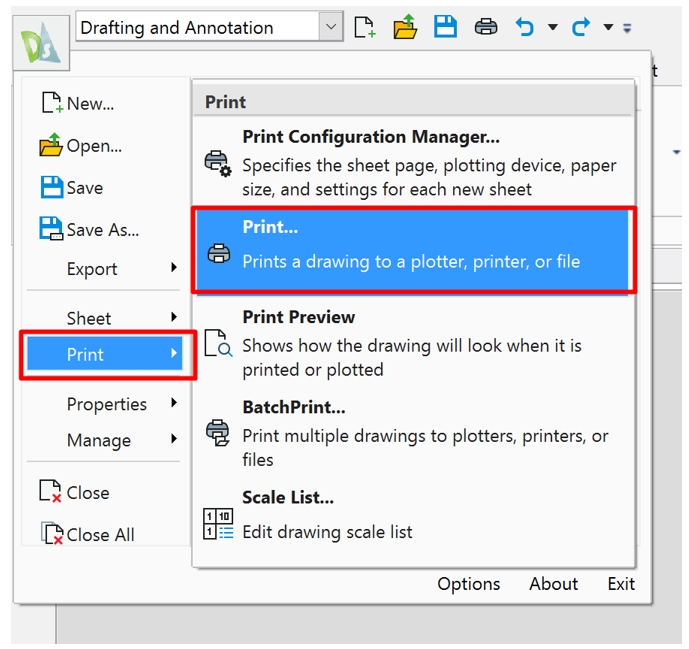This screenshot has width=689, height=649.
Task: Click the Redo arrow icon
Action: point(581,27)
